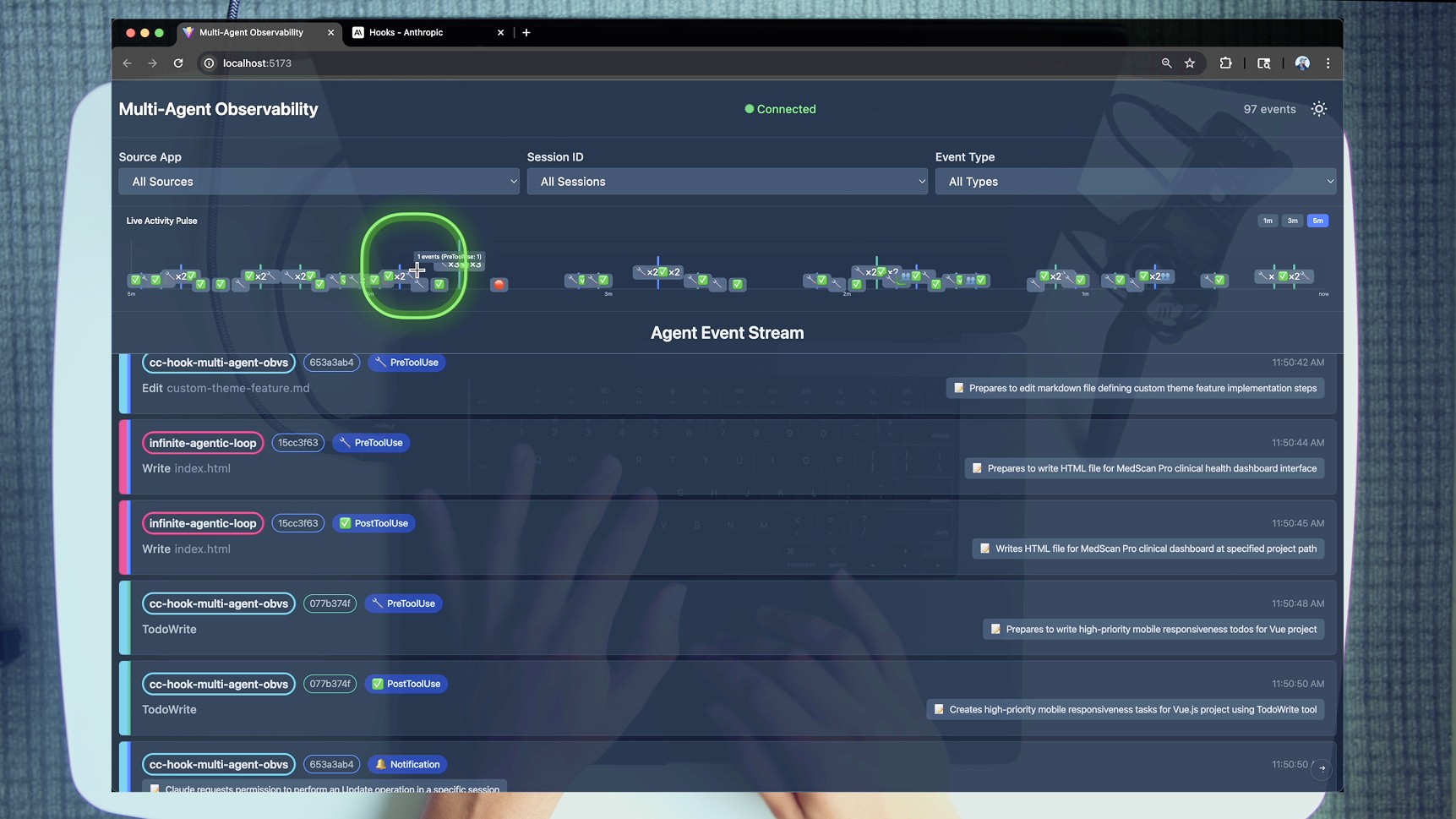Open the Session ID All Sessions dropdown

727,182
